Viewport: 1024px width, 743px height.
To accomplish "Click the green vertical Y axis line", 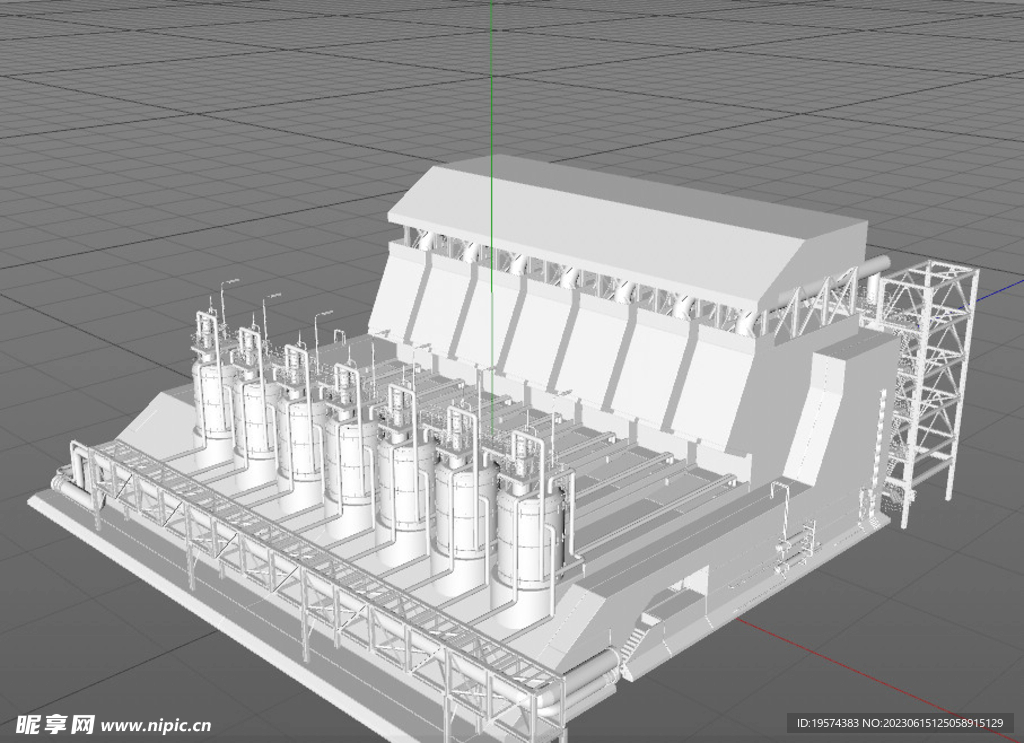I will 492,215.
